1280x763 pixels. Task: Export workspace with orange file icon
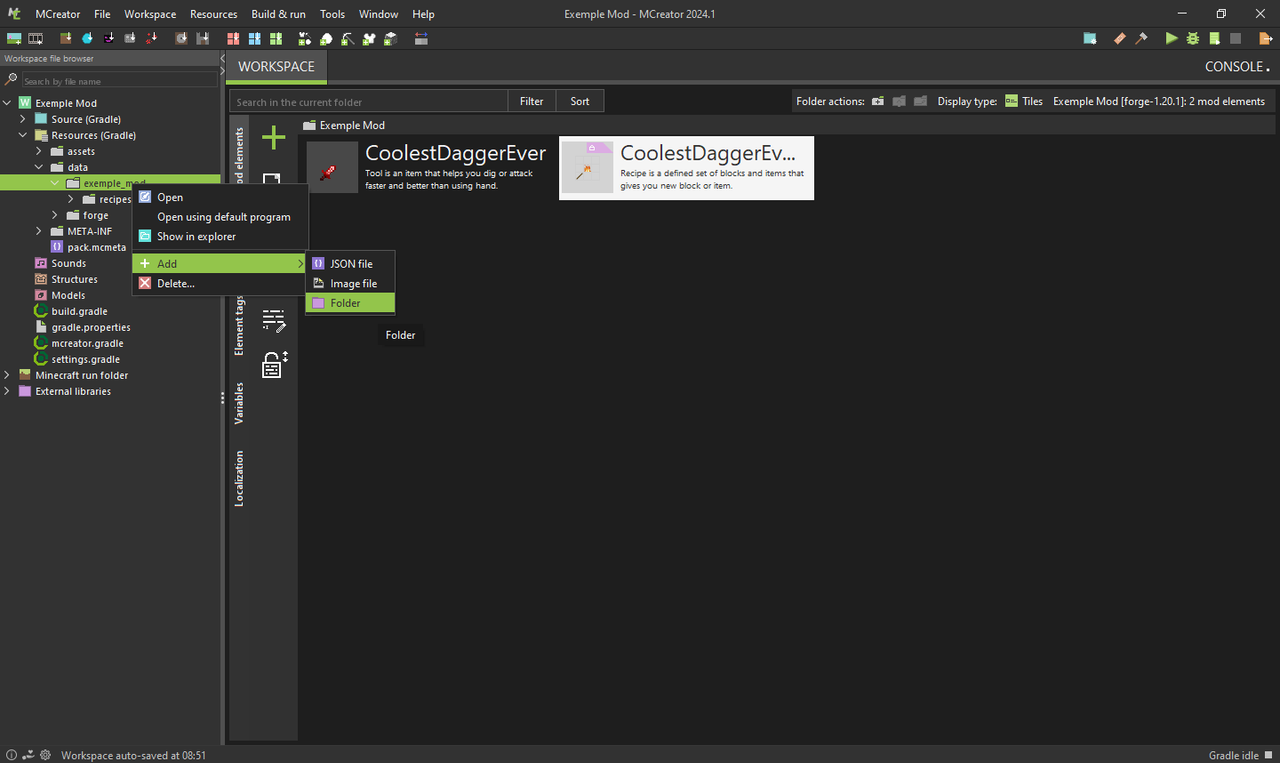(x=1265, y=38)
